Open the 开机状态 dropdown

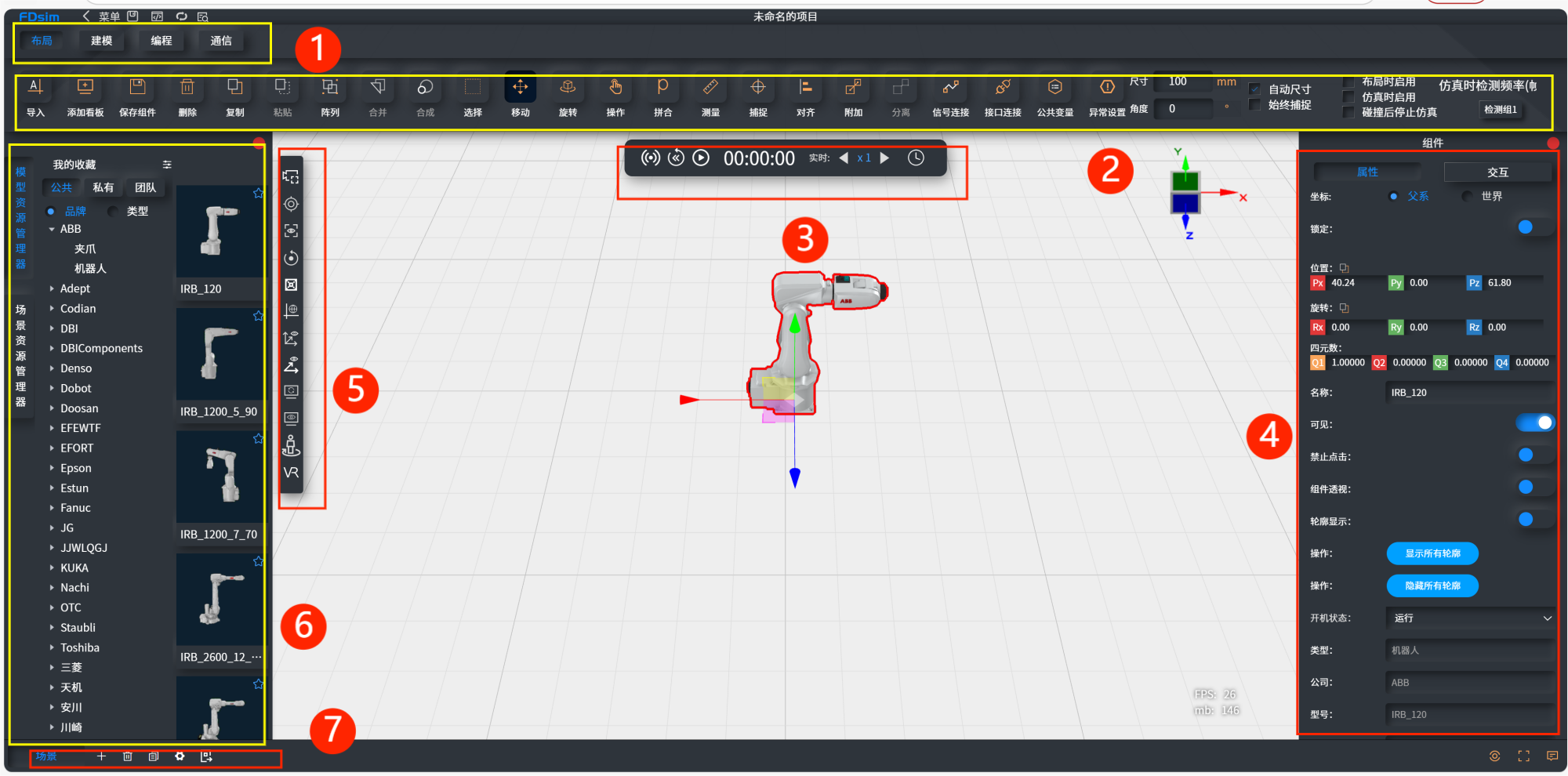(x=1470, y=618)
